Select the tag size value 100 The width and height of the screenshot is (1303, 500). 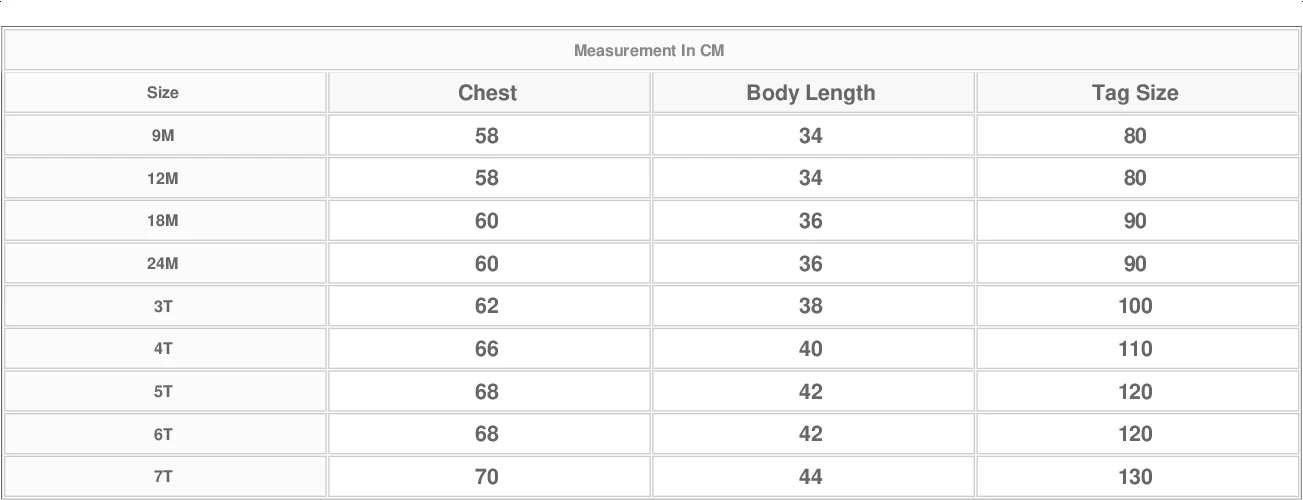point(1135,306)
